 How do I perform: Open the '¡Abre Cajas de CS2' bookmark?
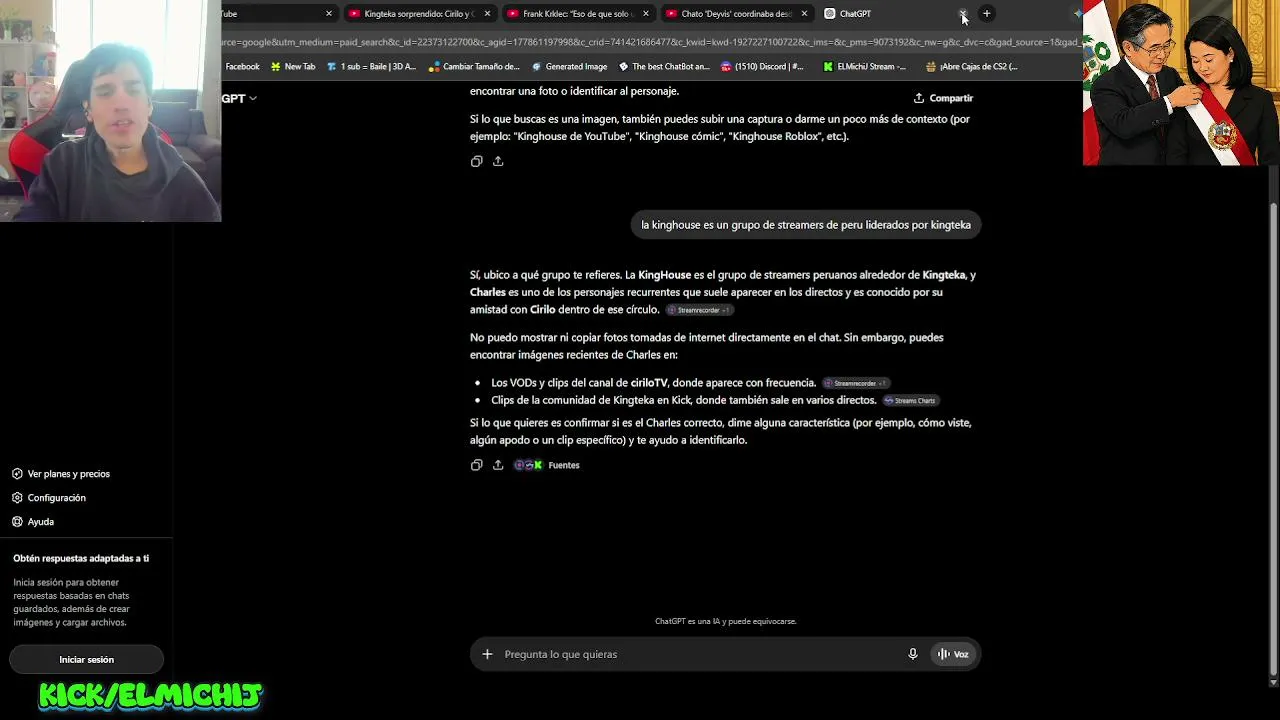point(971,67)
